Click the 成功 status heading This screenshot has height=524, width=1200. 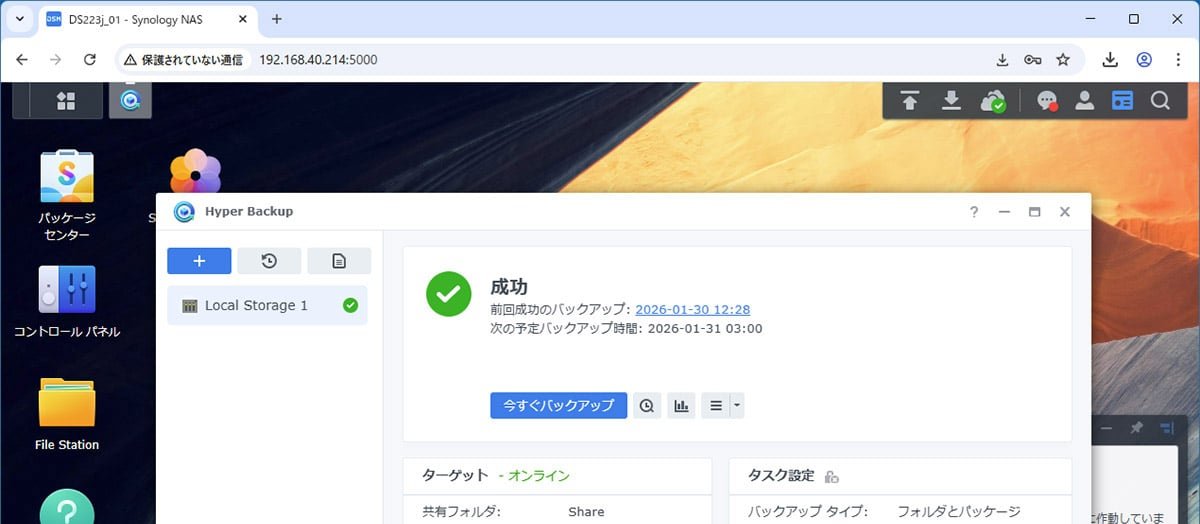pyautogui.click(x=509, y=286)
